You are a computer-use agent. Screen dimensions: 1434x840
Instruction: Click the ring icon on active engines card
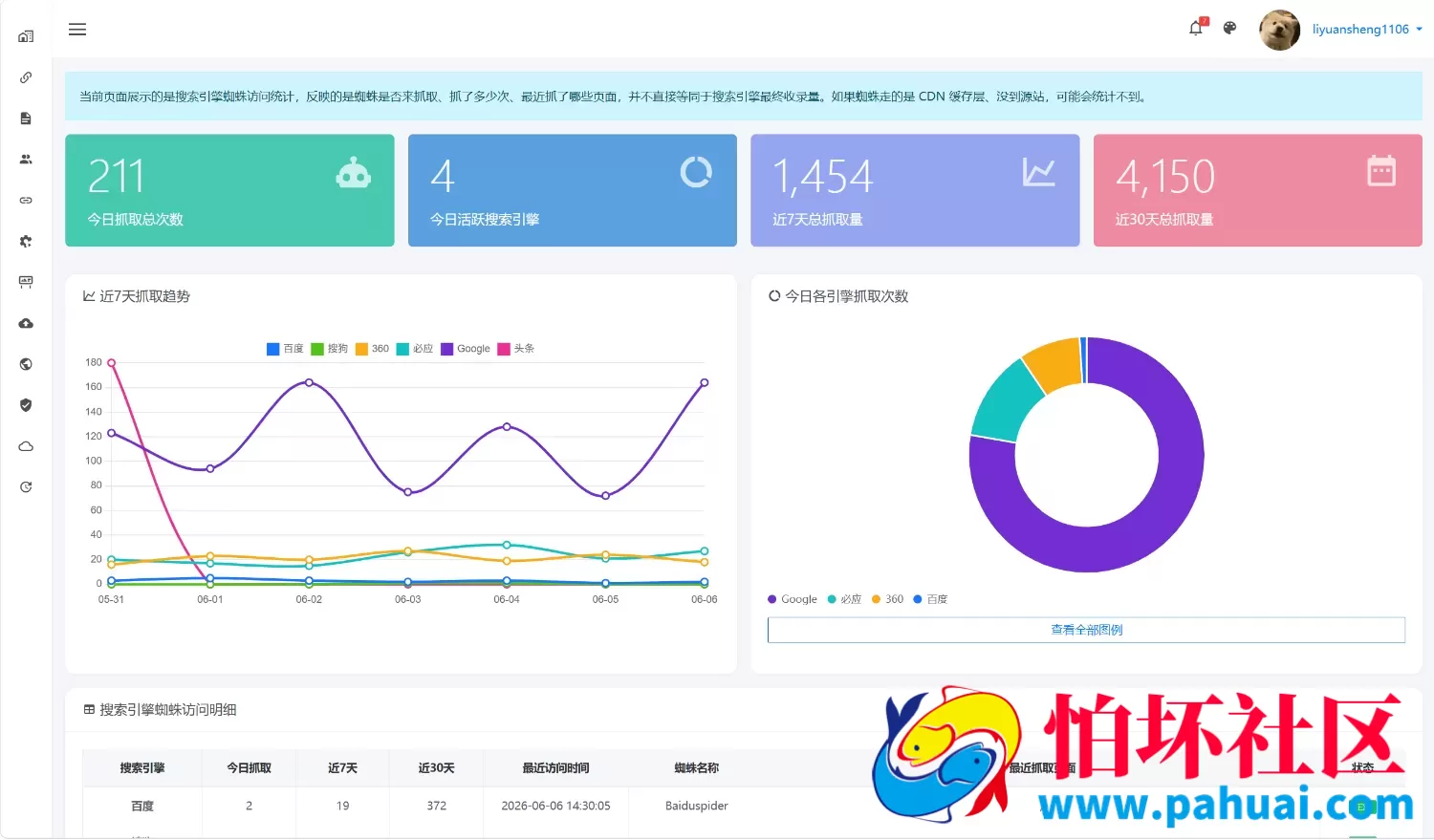pos(696,172)
